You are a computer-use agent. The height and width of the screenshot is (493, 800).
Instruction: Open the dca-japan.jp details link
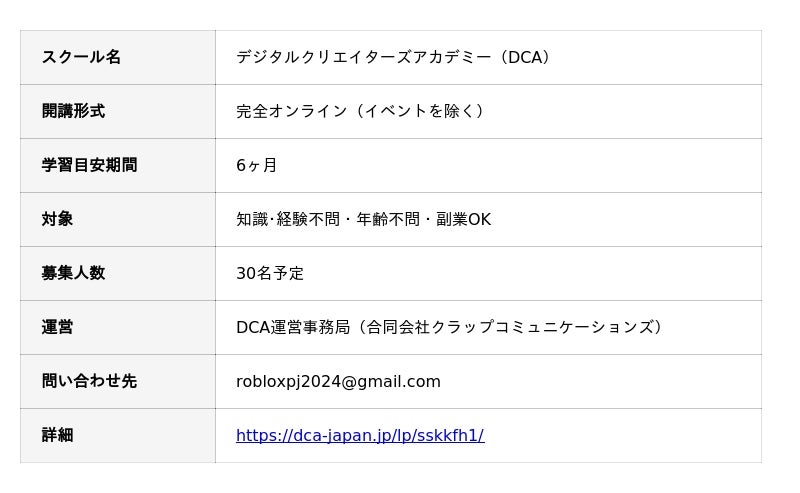[360, 435]
